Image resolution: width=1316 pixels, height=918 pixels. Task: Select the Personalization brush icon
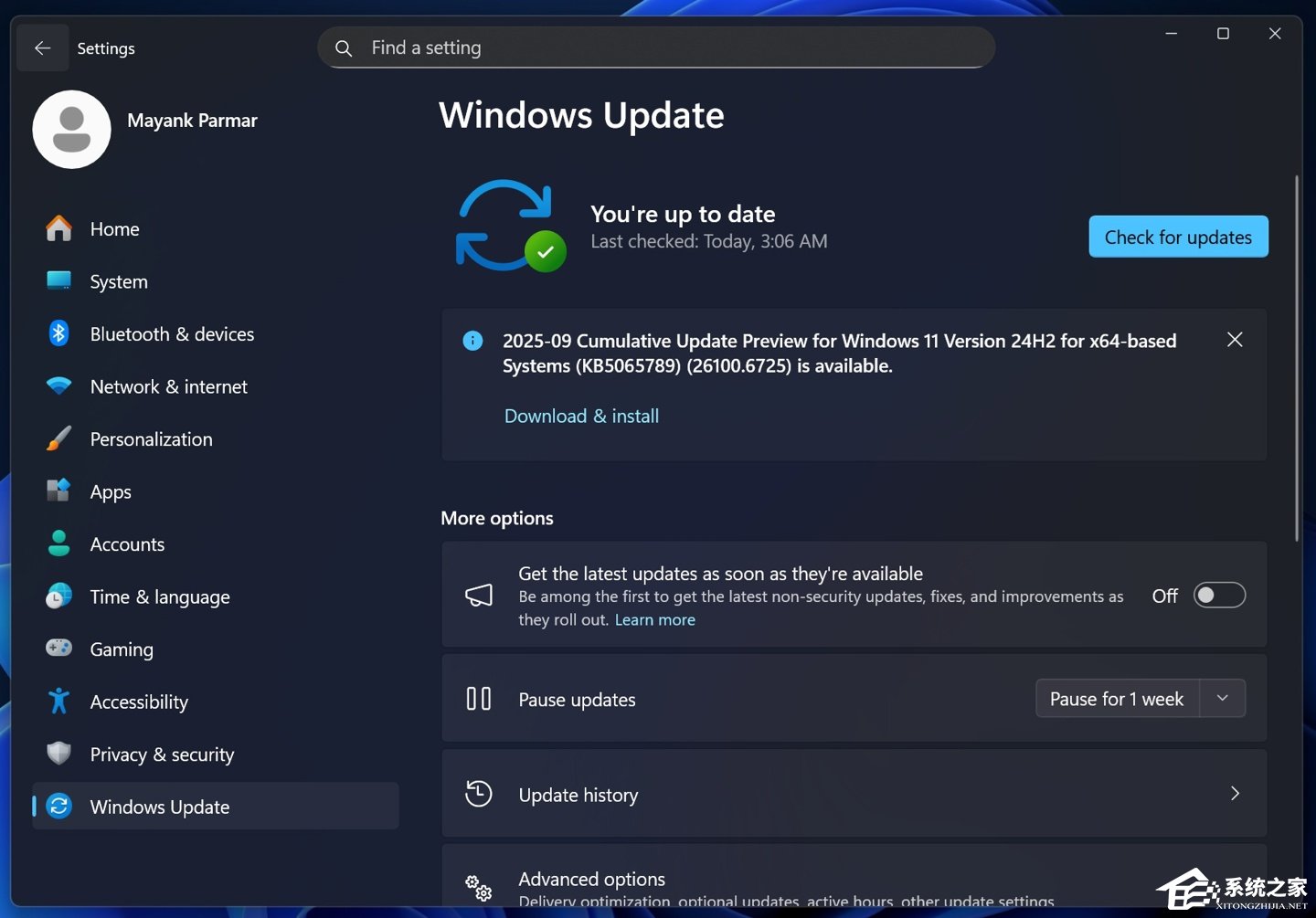coord(58,438)
